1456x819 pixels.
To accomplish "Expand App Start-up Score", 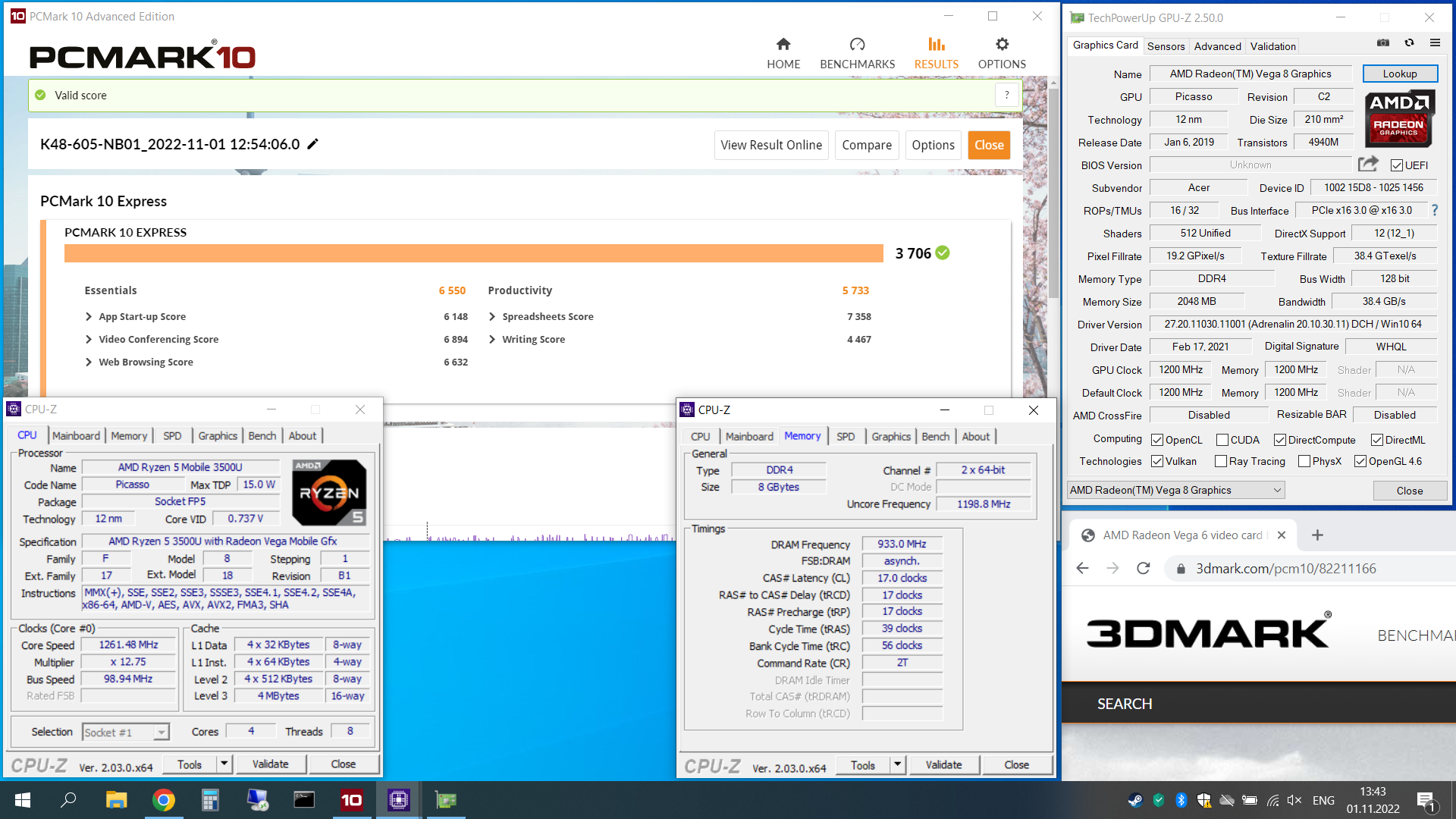I will pyautogui.click(x=89, y=316).
